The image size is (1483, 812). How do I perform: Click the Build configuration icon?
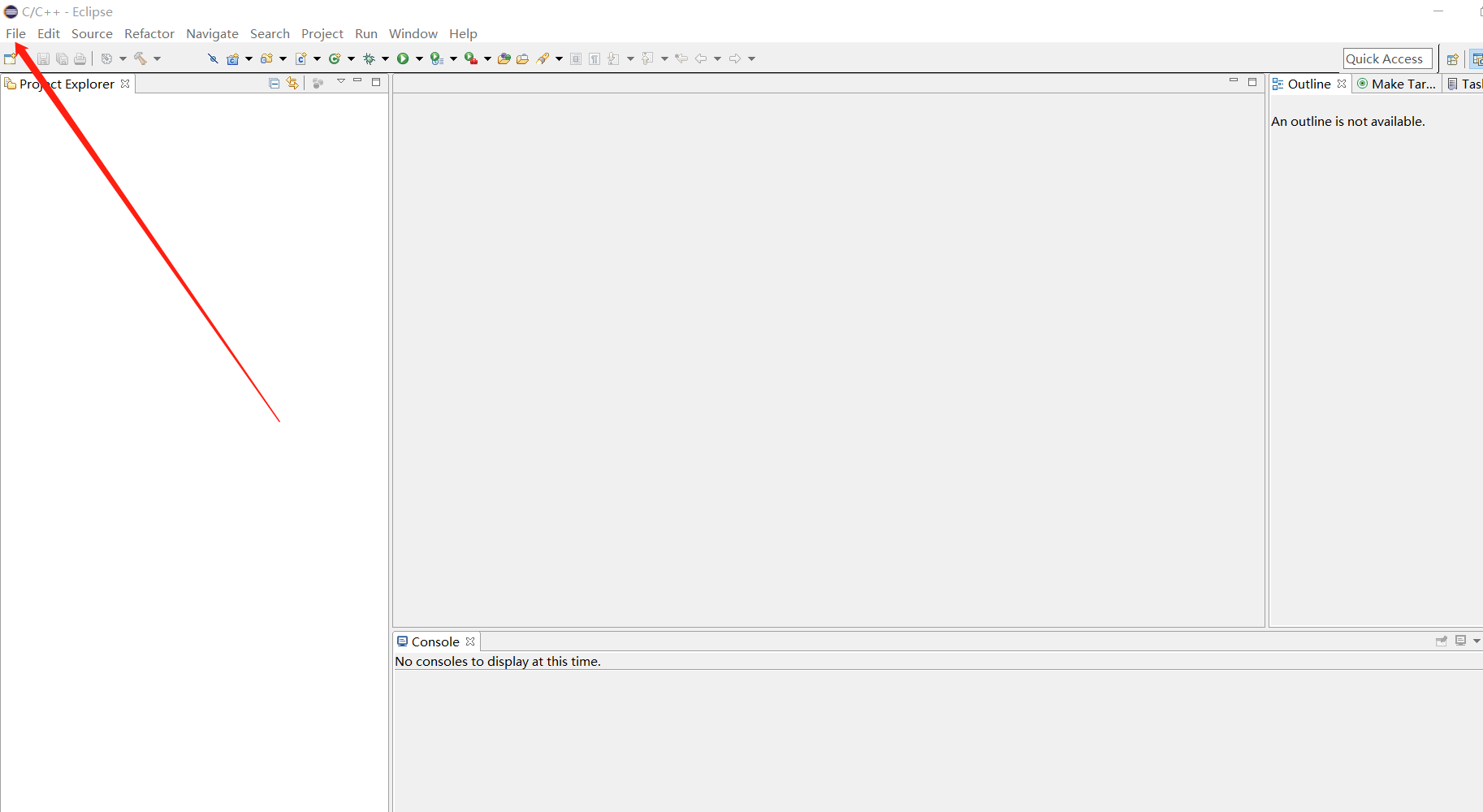click(106, 58)
